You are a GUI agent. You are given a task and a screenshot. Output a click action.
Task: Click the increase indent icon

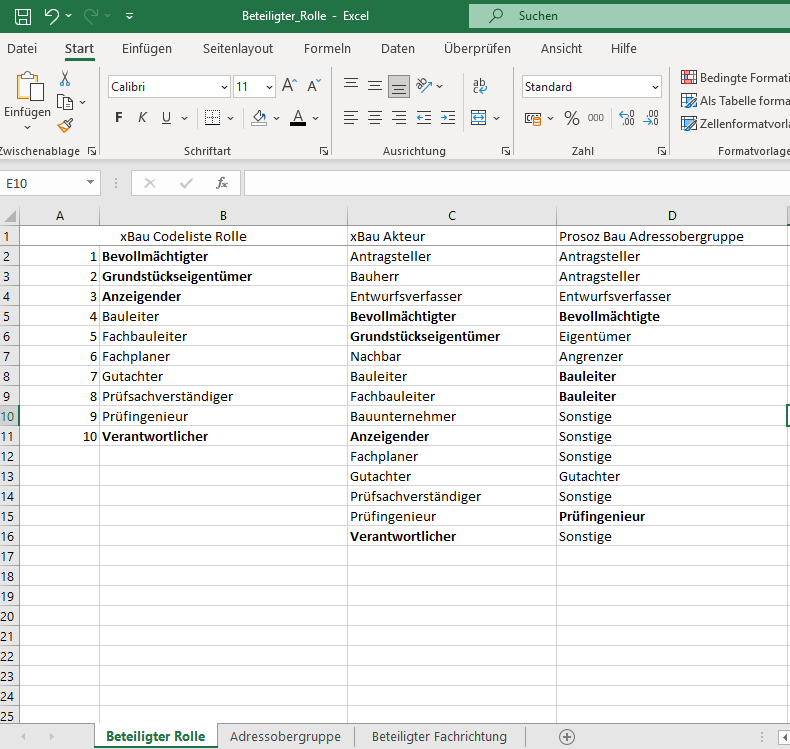pos(447,118)
